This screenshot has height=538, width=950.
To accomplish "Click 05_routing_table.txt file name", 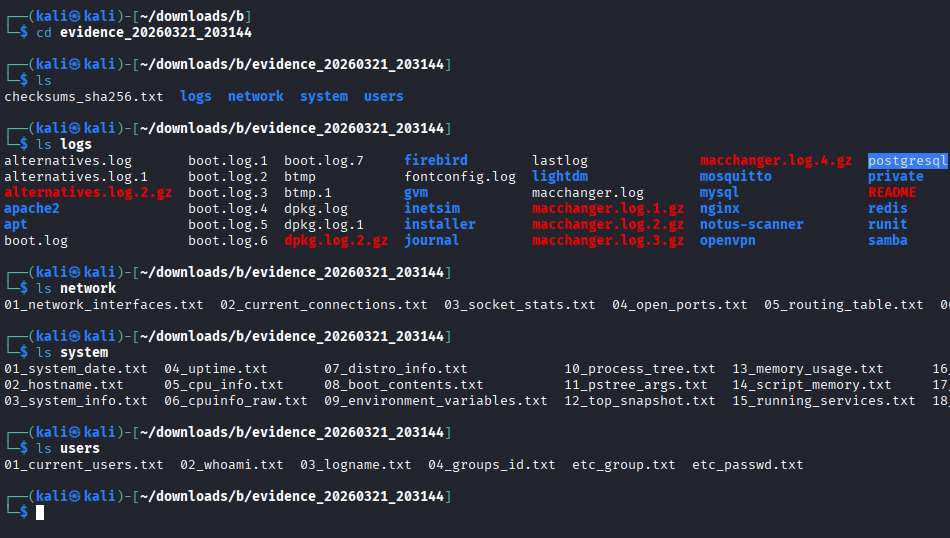I will click(844, 305).
